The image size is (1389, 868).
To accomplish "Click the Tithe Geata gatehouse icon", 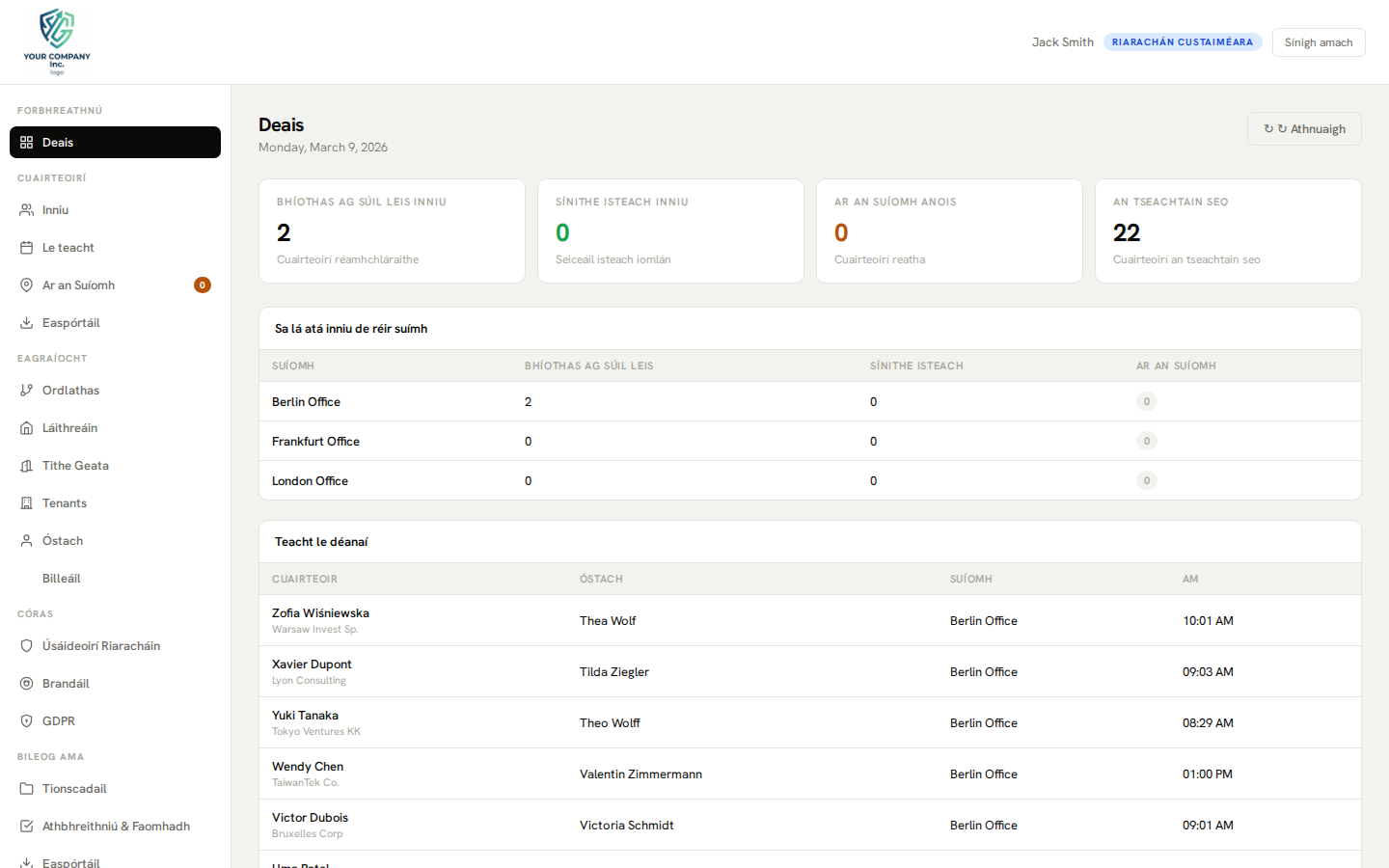I will point(27,466).
